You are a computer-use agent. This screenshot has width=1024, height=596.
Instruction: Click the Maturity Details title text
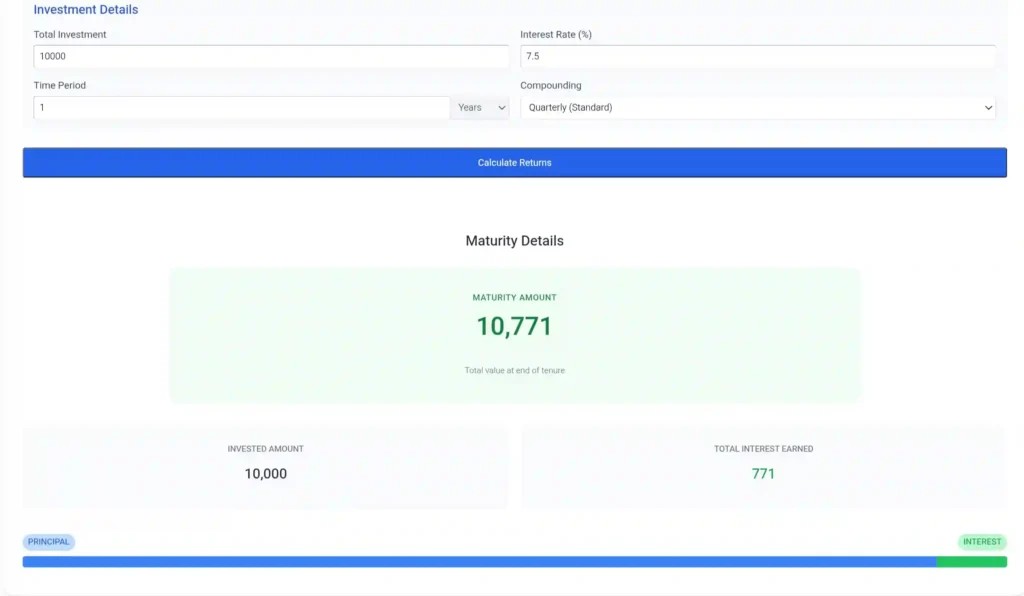pos(514,240)
